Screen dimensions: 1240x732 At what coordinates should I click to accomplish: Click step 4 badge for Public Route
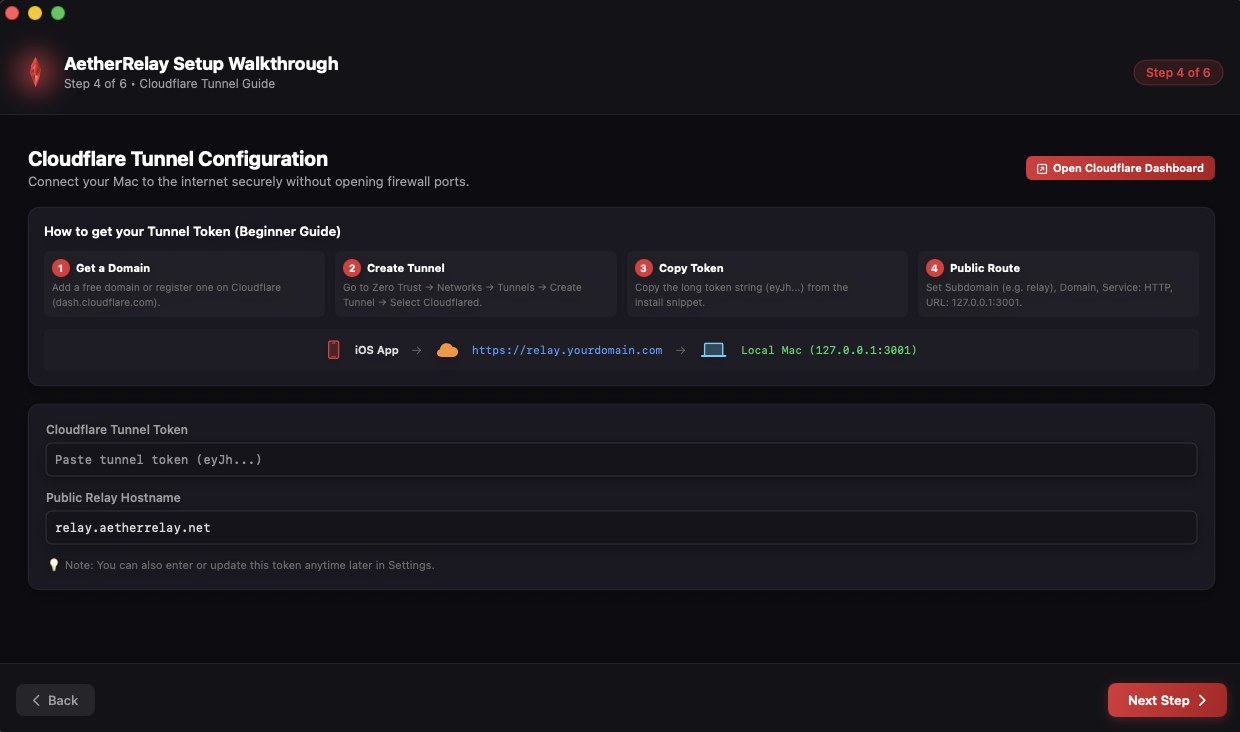[x=935, y=268]
